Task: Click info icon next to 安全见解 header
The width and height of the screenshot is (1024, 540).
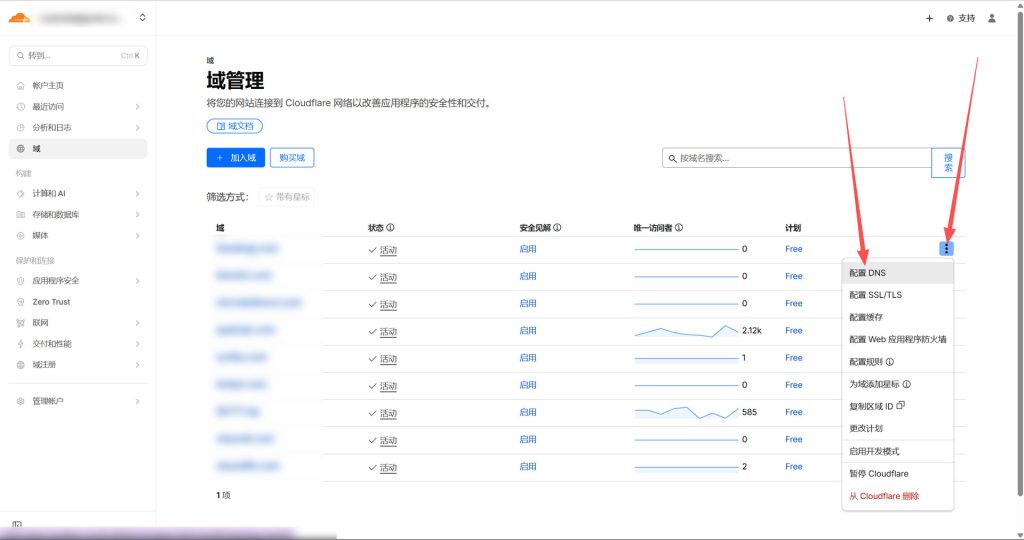Action: coord(557,228)
